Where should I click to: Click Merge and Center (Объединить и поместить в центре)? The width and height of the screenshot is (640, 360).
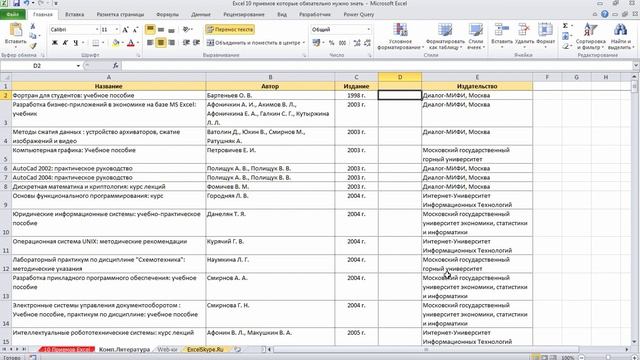254,42
